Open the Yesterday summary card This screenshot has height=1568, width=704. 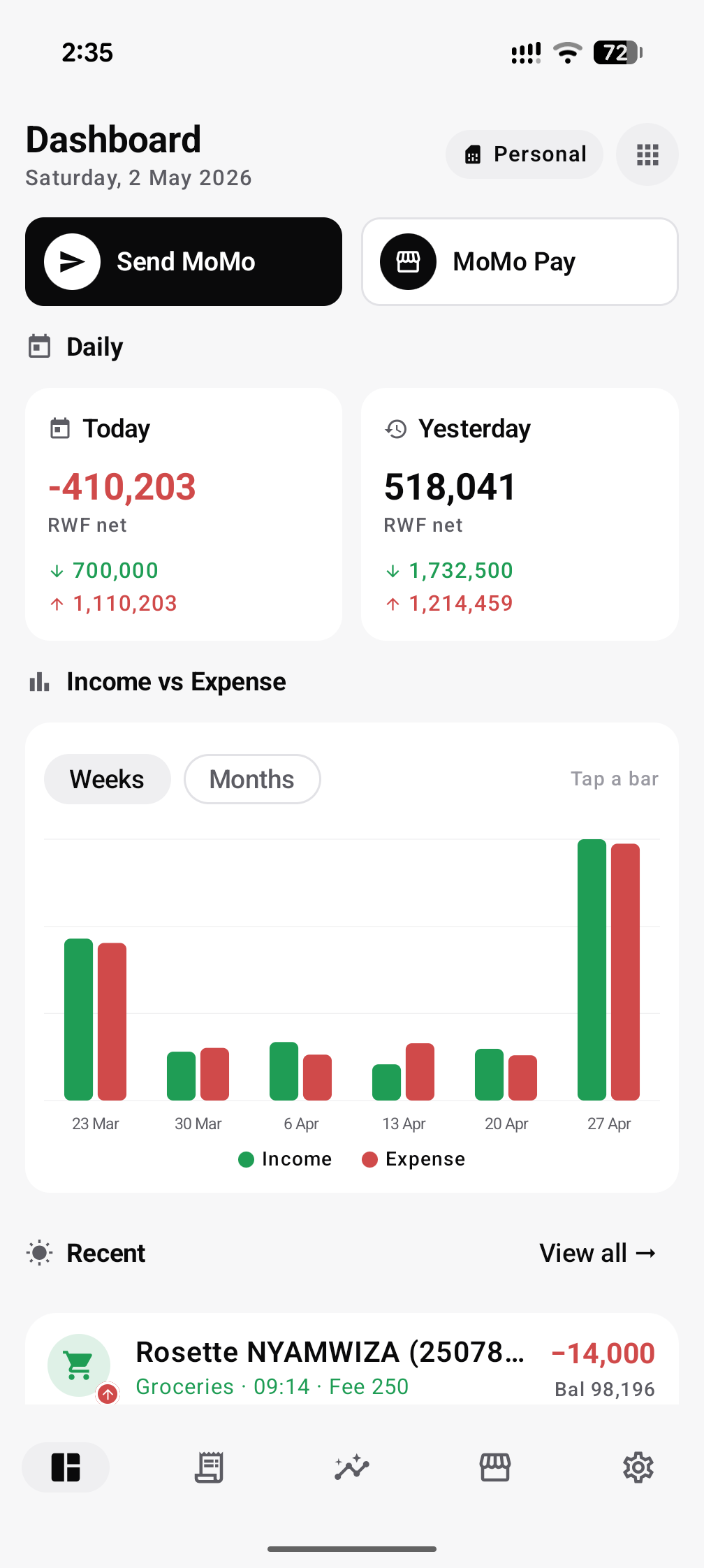[x=520, y=514]
